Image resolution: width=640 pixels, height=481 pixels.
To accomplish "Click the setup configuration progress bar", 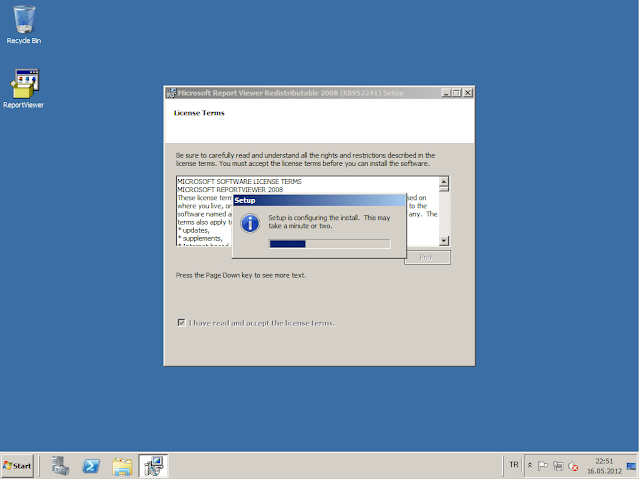I will pyautogui.click(x=330, y=243).
